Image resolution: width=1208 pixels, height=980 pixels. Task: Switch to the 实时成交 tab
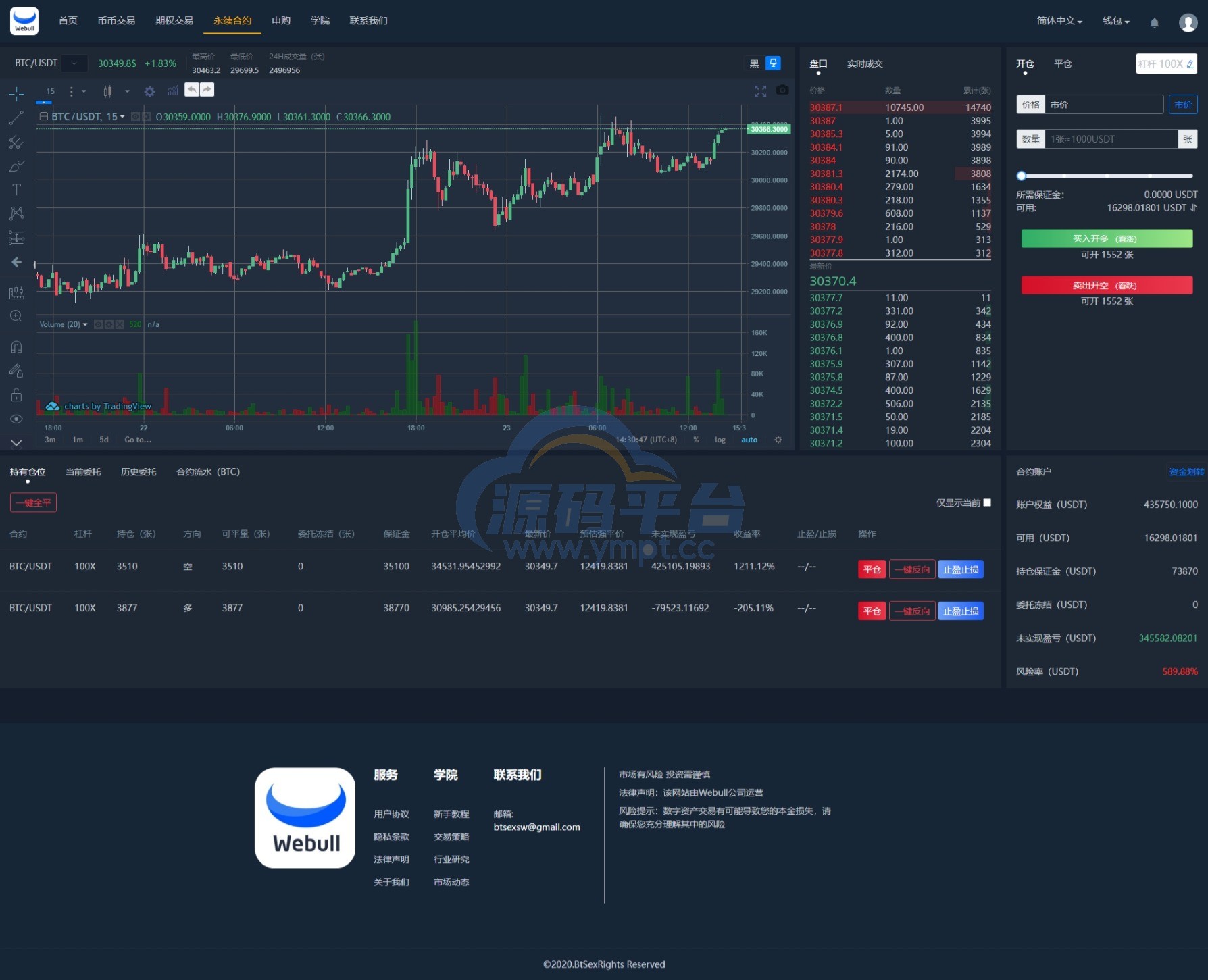865,64
